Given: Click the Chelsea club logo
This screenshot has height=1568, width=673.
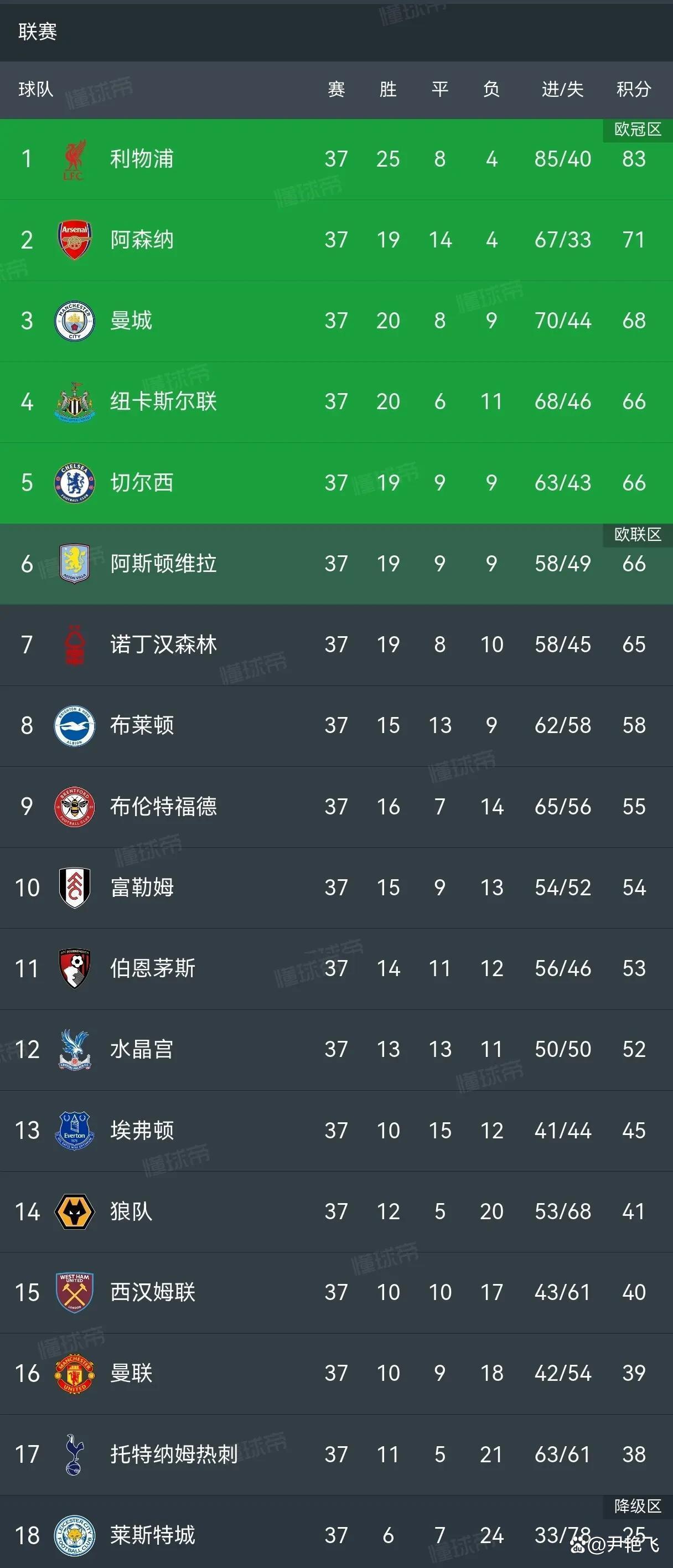Looking at the screenshot, I should 74,483.
